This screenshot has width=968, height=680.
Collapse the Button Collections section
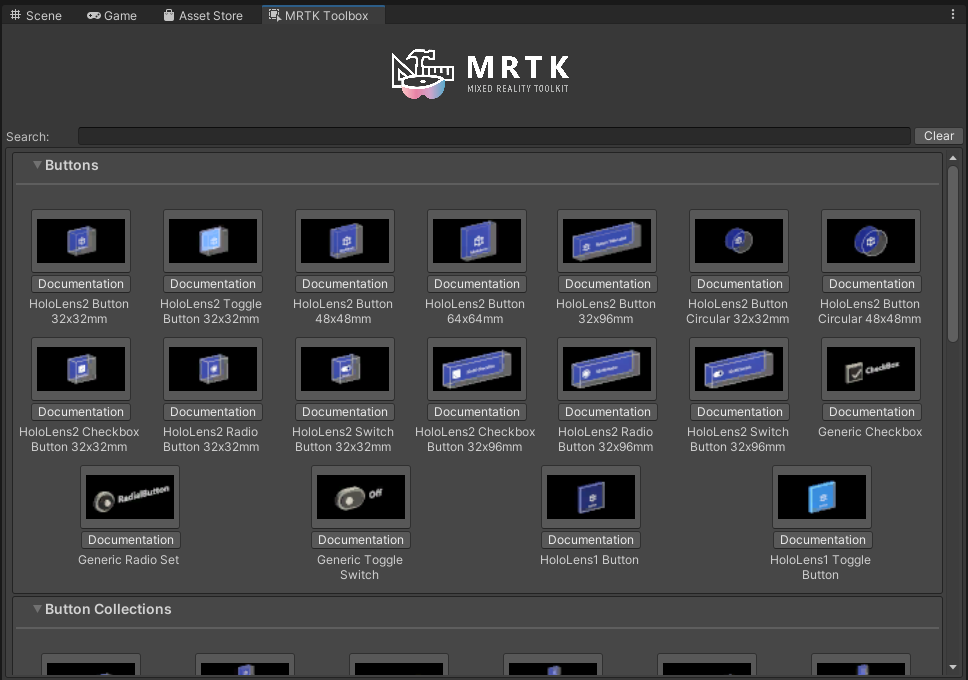coord(38,609)
